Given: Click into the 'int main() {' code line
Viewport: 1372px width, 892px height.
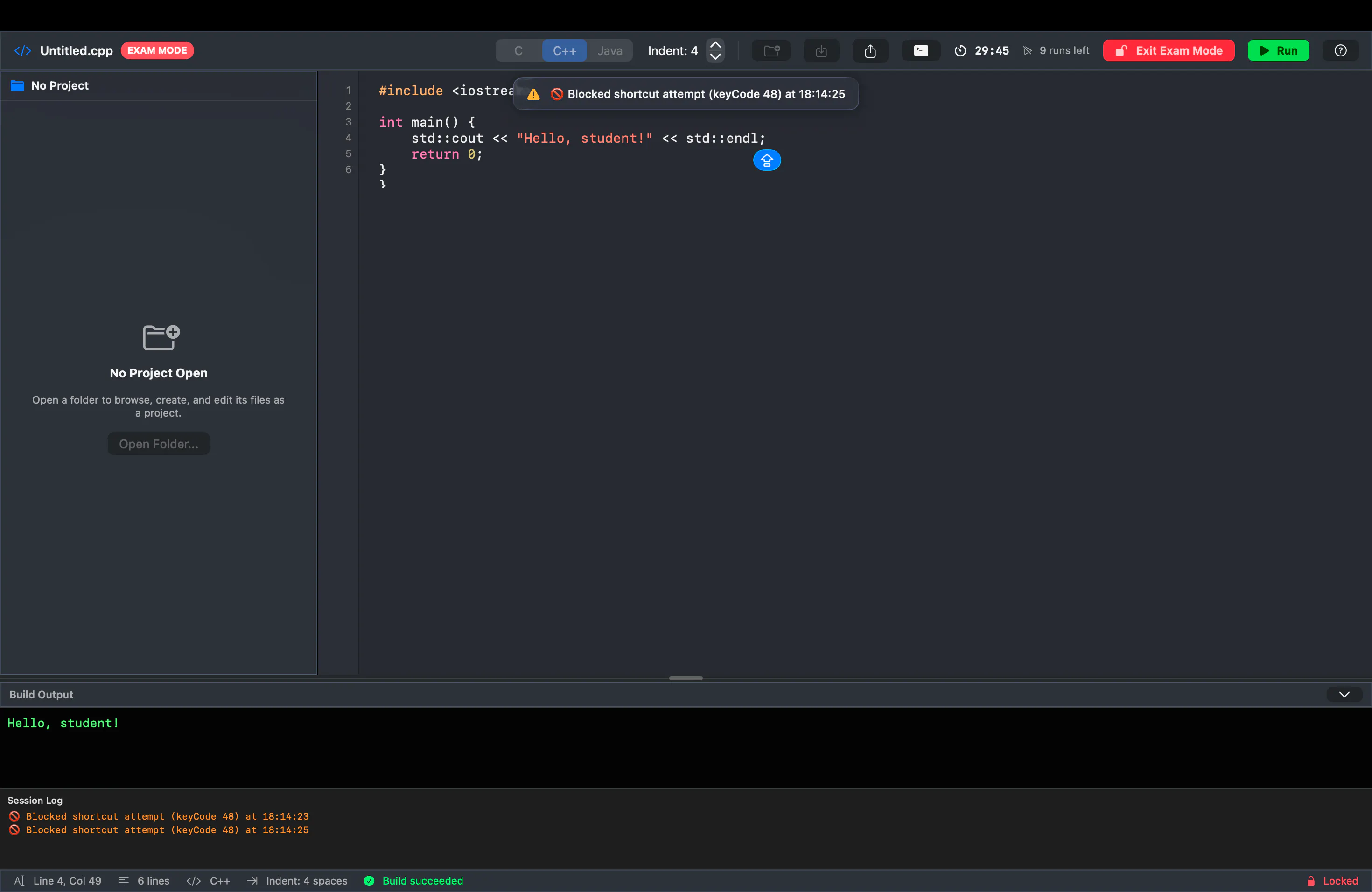Looking at the screenshot, I should click(x=427, y=122).
